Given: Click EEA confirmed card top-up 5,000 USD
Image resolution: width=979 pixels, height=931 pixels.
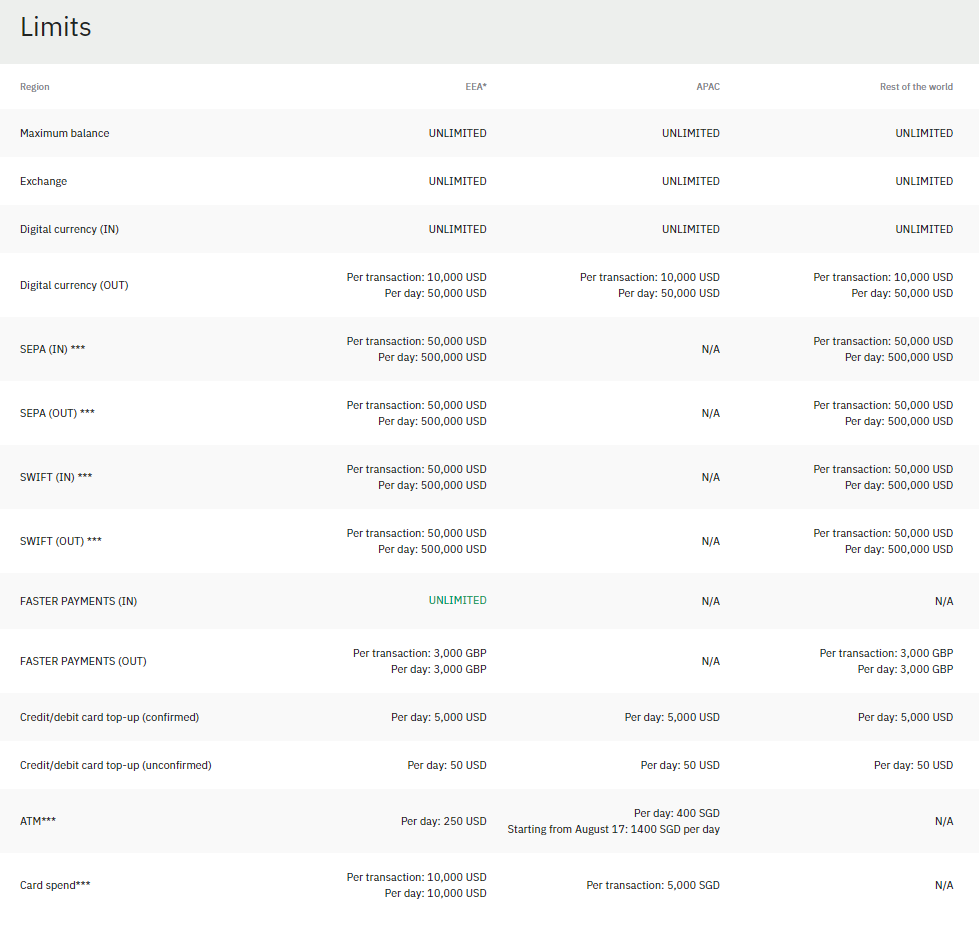Looking at the screenshot, I should click(439, 717).
